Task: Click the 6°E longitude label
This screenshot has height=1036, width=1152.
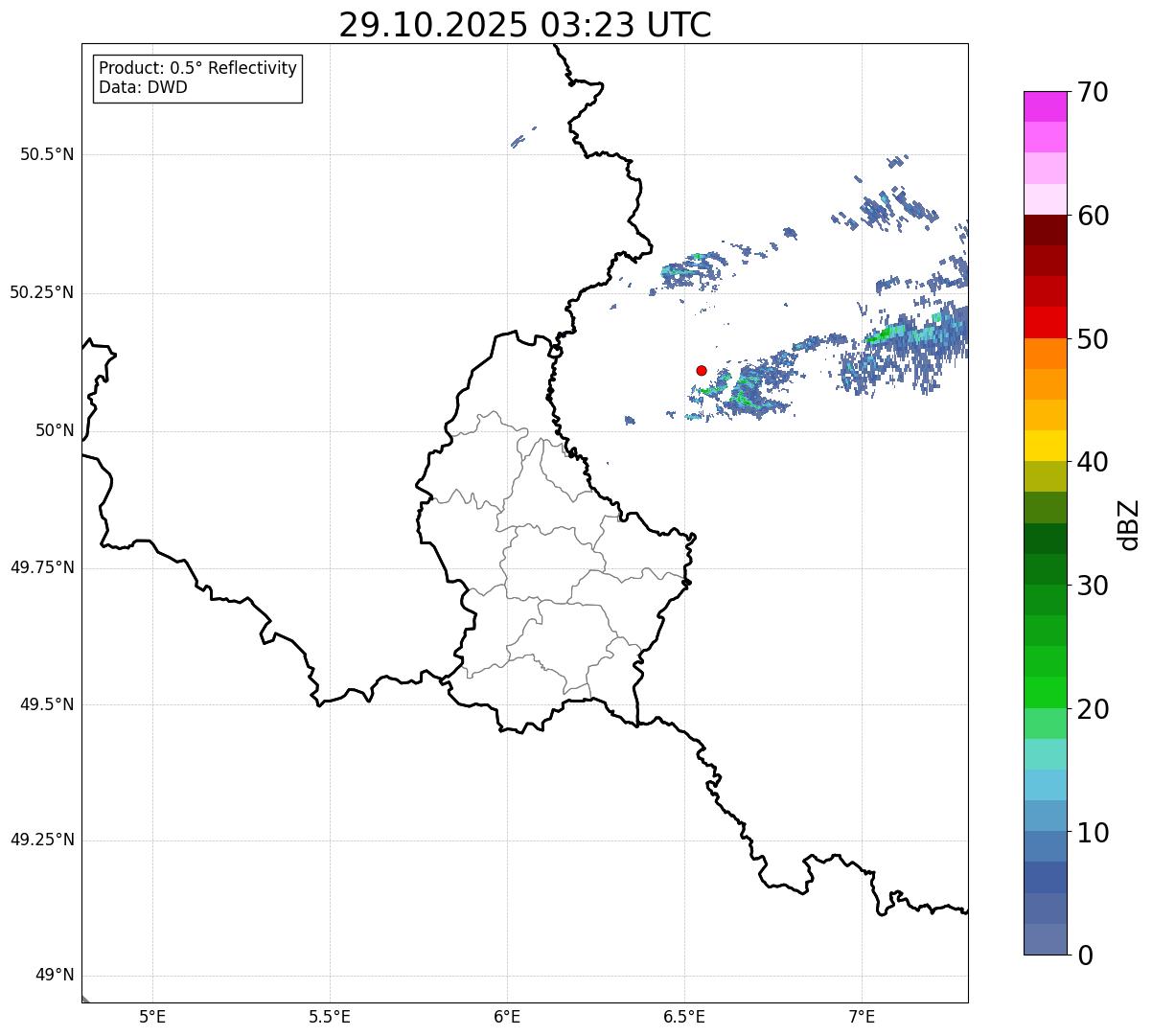Action: click(x=507, y=1016)
